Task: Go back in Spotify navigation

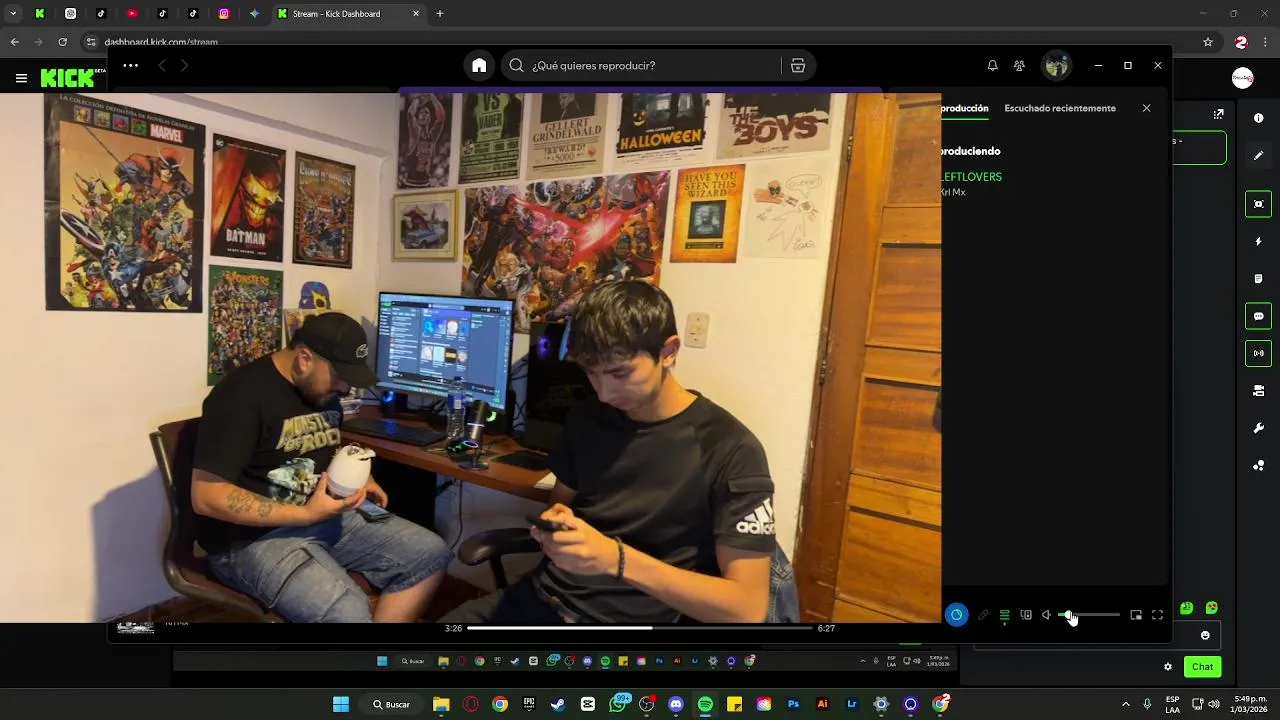Action: pyautogui.click(x=161, y=65)
